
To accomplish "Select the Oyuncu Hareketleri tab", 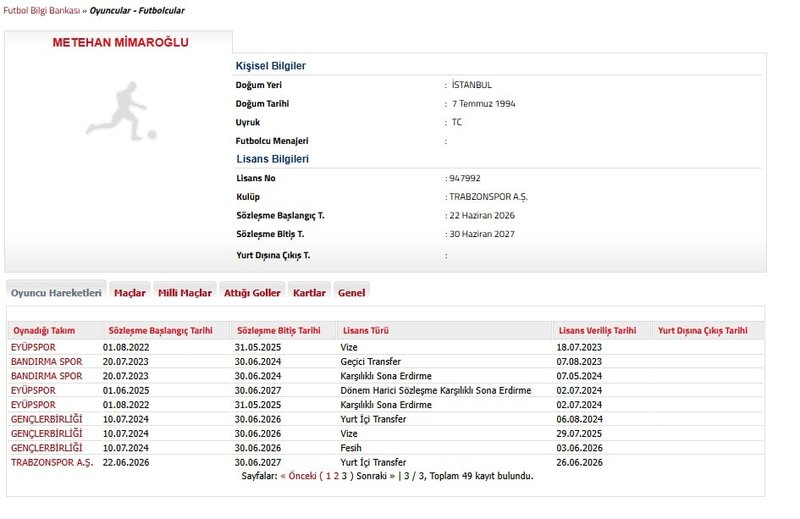I will (x=56, y=292).
